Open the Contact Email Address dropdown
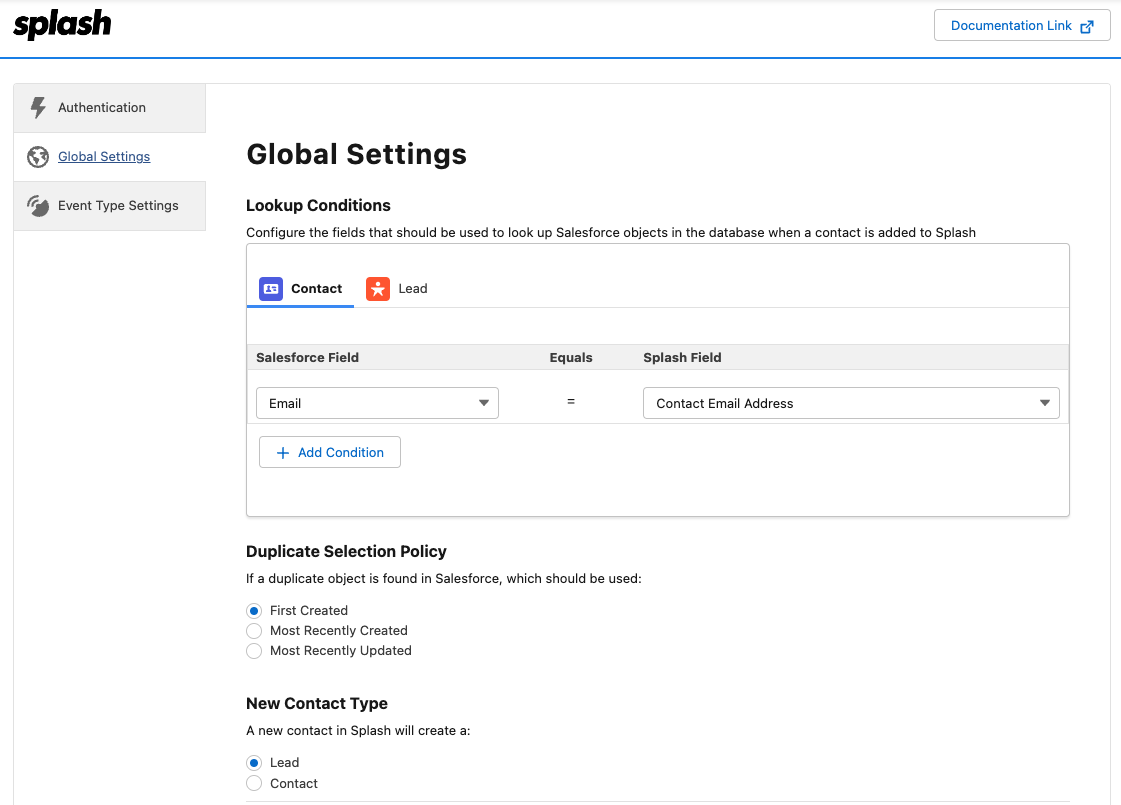Screen dimensions: 1121x805 coord(851,403)
